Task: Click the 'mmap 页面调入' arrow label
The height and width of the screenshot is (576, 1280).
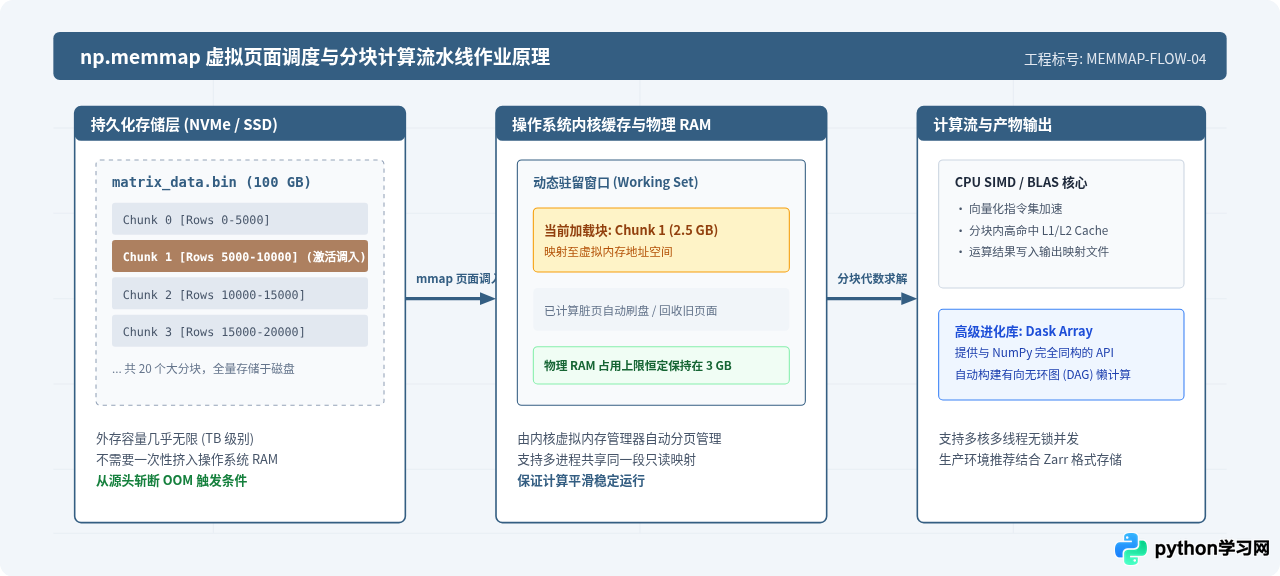Action: coord(456,278)
